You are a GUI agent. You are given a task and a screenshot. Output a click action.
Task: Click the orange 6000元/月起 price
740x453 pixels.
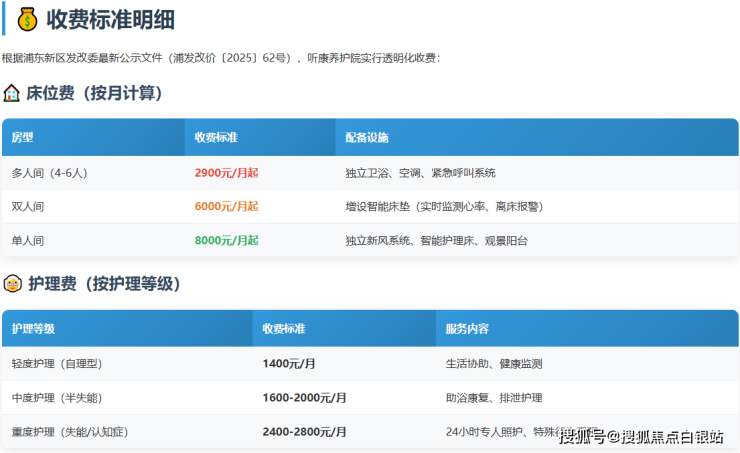click(x=226, y=206)
